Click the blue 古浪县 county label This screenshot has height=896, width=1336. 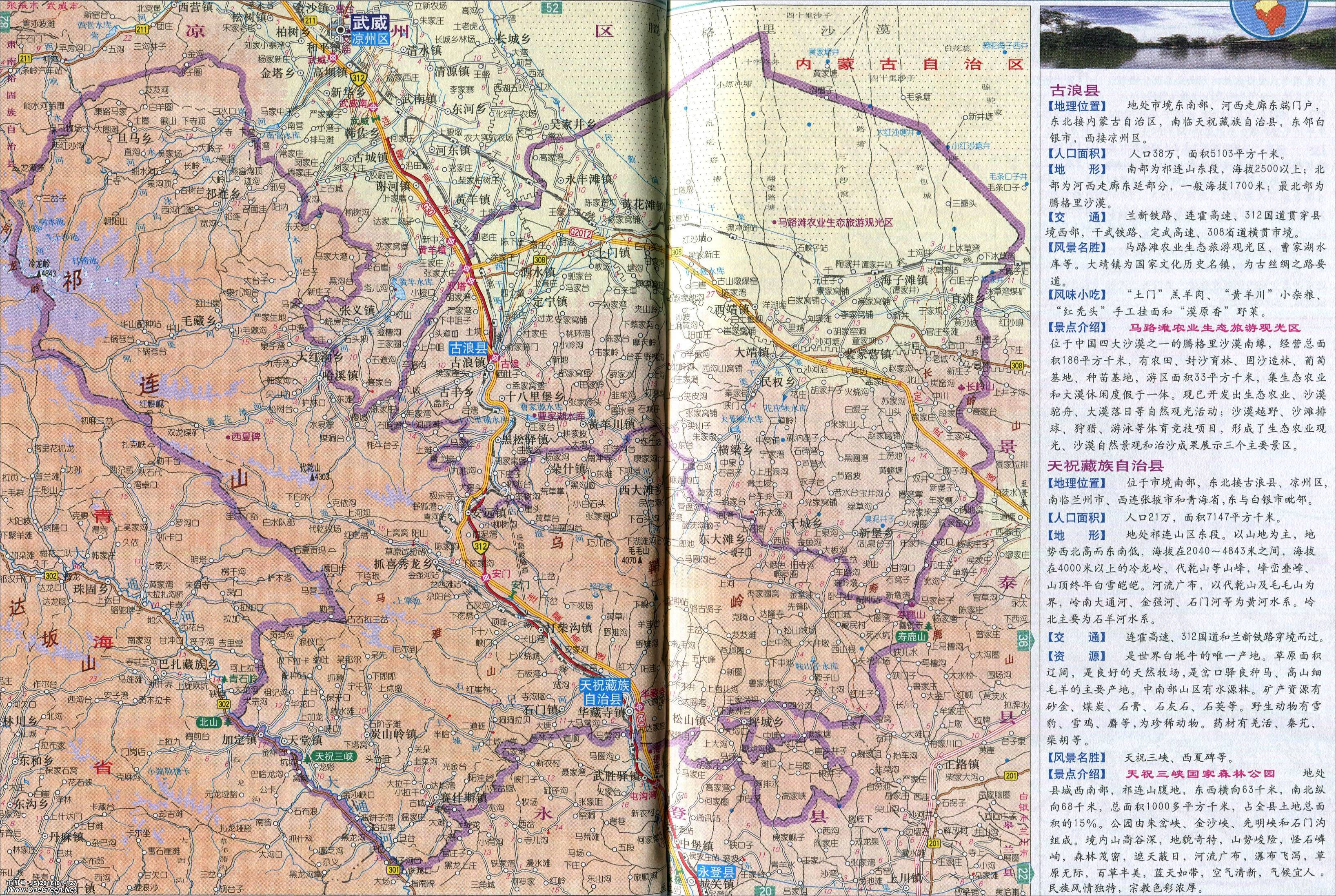(468, 348)
